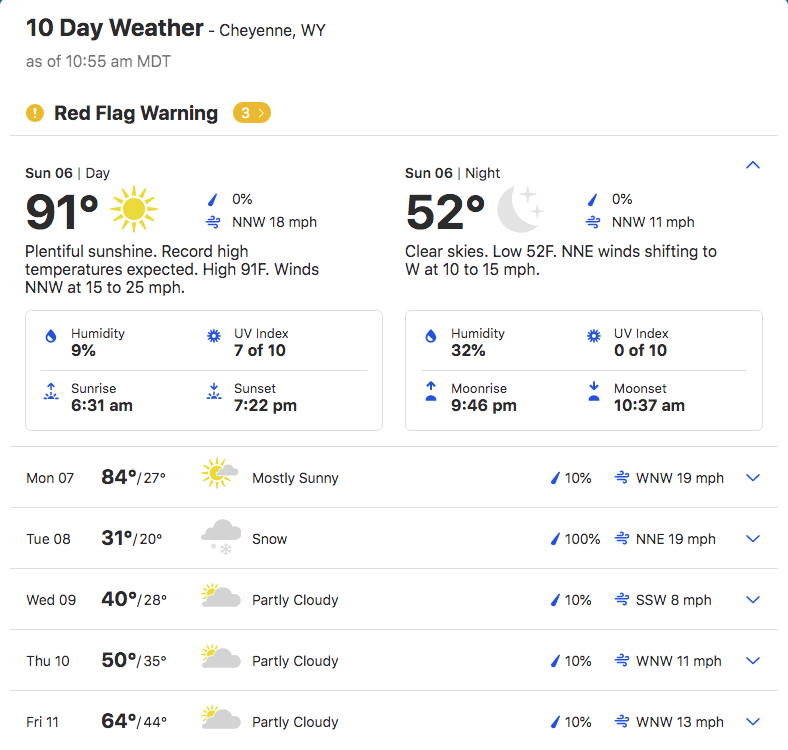Click the partly cloudy icon for Friday
Image resolution: width=788 pixels, height=750 pixels.
(220, 721)
